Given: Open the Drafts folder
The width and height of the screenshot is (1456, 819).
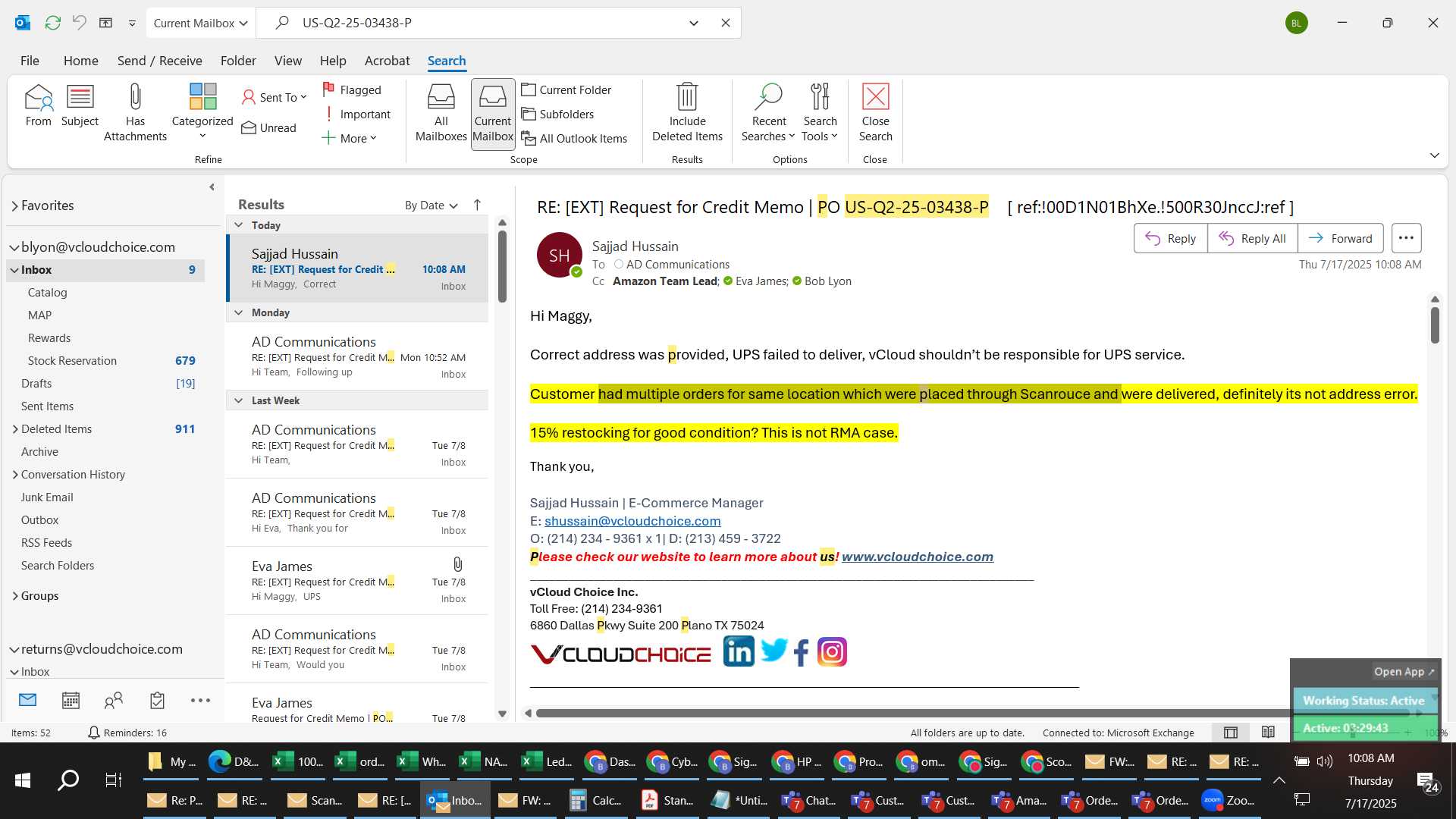Looking at the screenshot, I should pos(105,383).
